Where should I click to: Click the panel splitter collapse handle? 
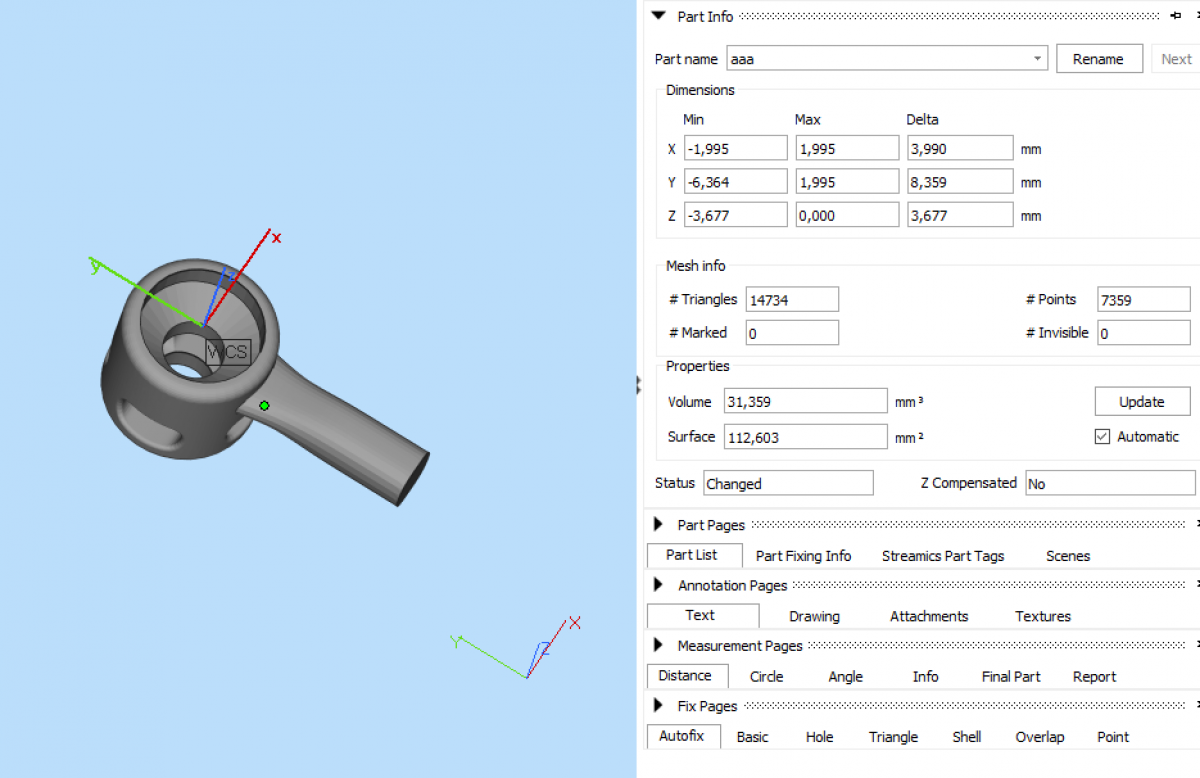point(639,386)
